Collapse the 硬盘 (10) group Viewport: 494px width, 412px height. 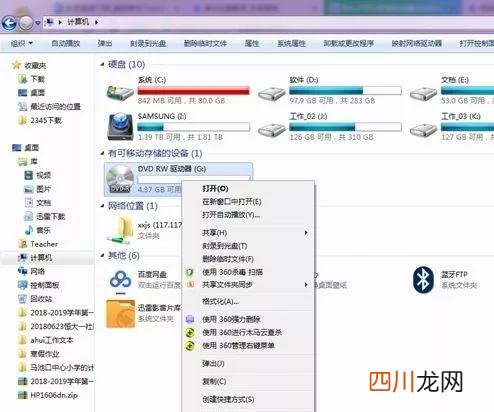[103, 64]
